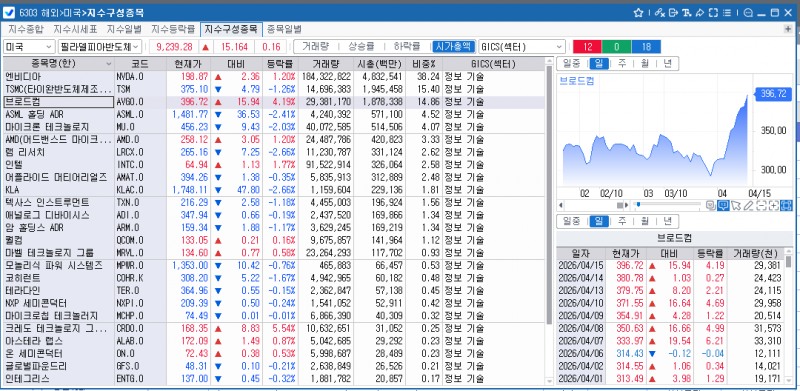Viewport: 800px width, 391px height.
Task: Open the 미국 country dropdown
Action: tap(29, 46)
